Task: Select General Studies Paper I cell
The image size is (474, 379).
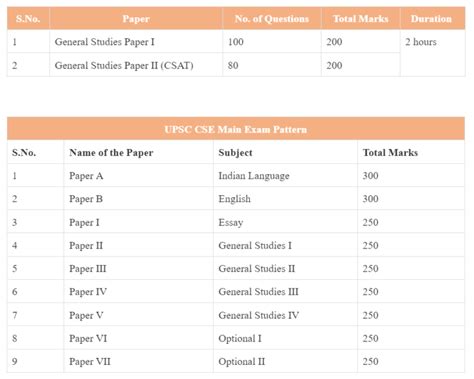Action: click(136, 42)
